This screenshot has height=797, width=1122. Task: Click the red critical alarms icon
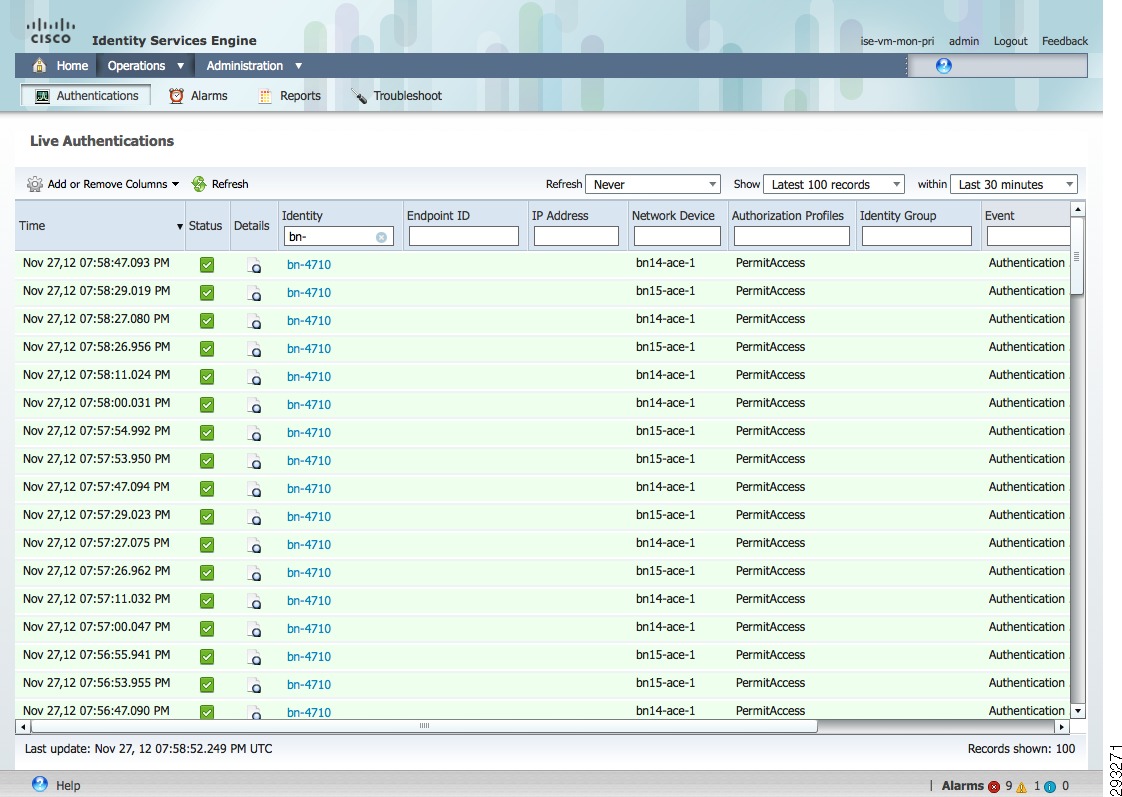994,787
